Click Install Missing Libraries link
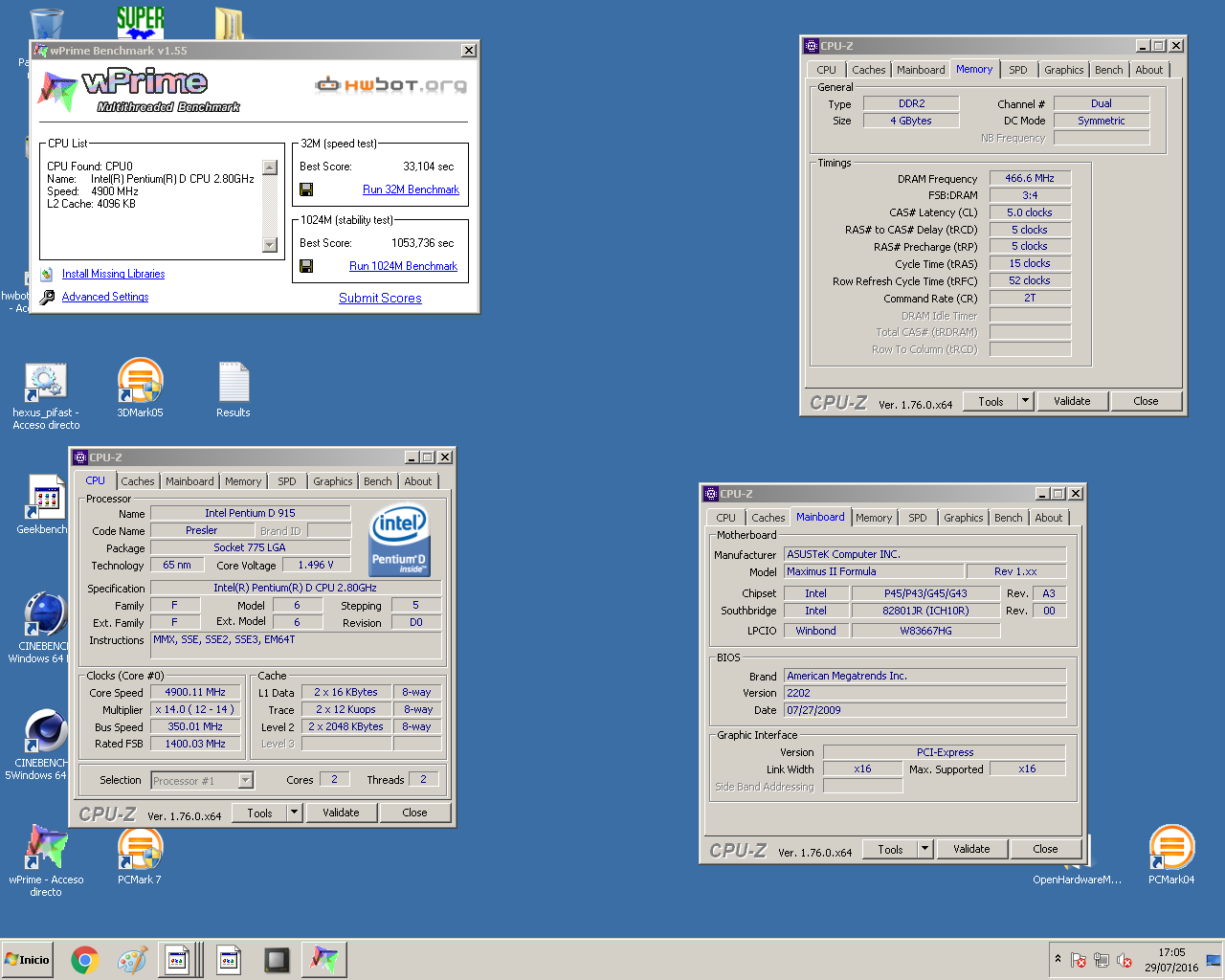This screenshot has width=1225, height=980. tap(113, 274)
